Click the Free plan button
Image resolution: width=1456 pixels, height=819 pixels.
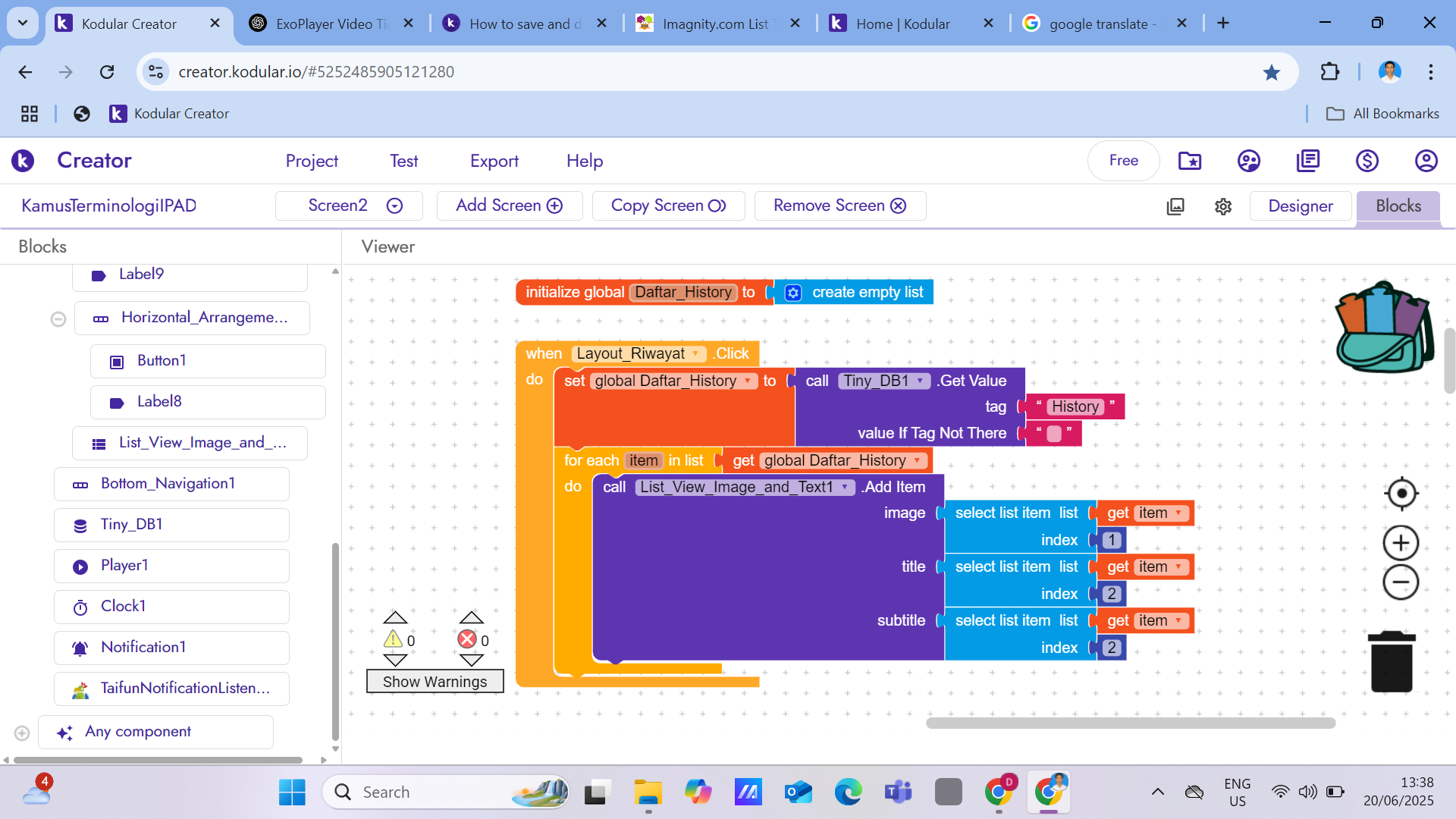(x=1124, y=161)
